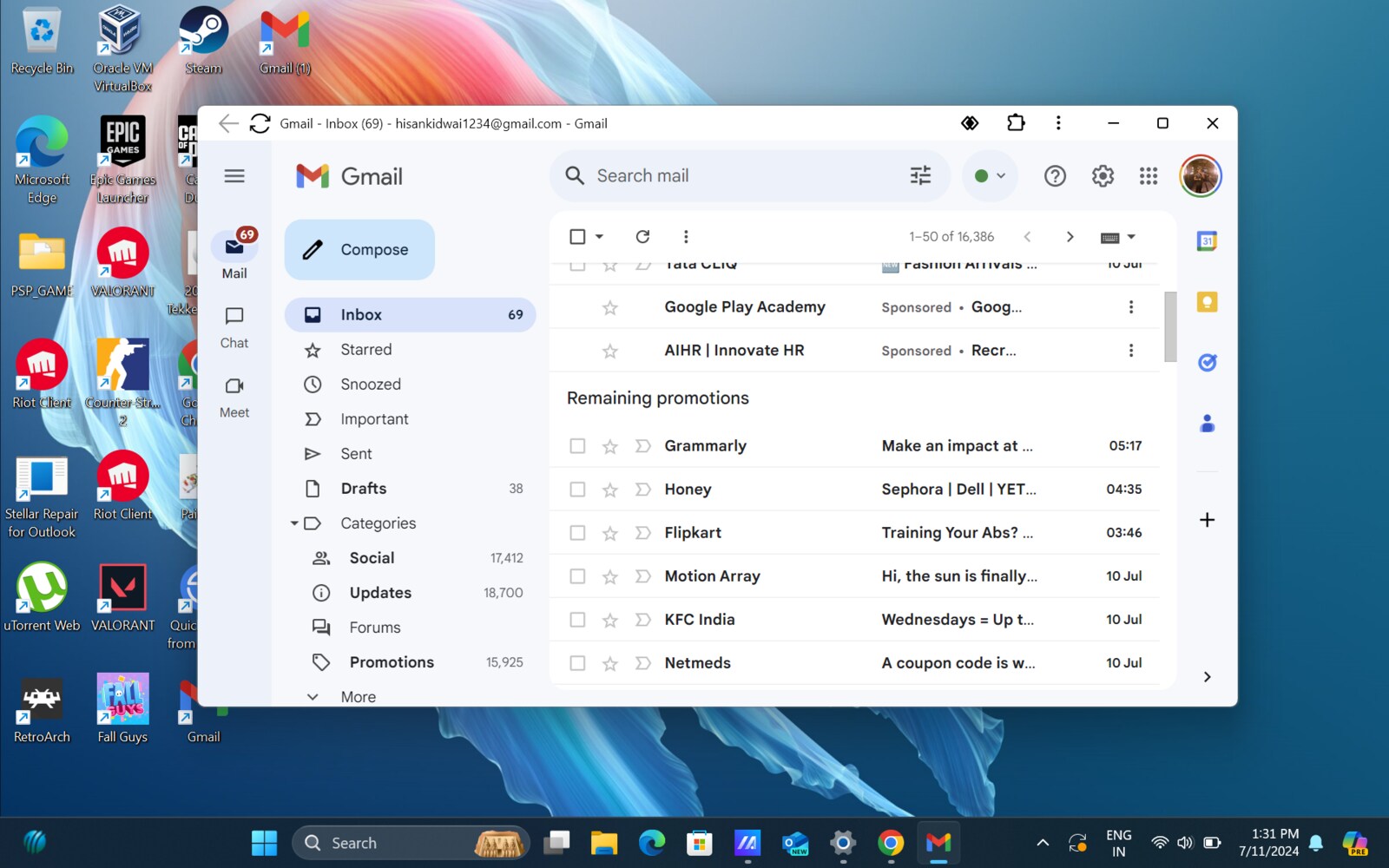
Task: Click the Compose button
Action: point(359,249)
